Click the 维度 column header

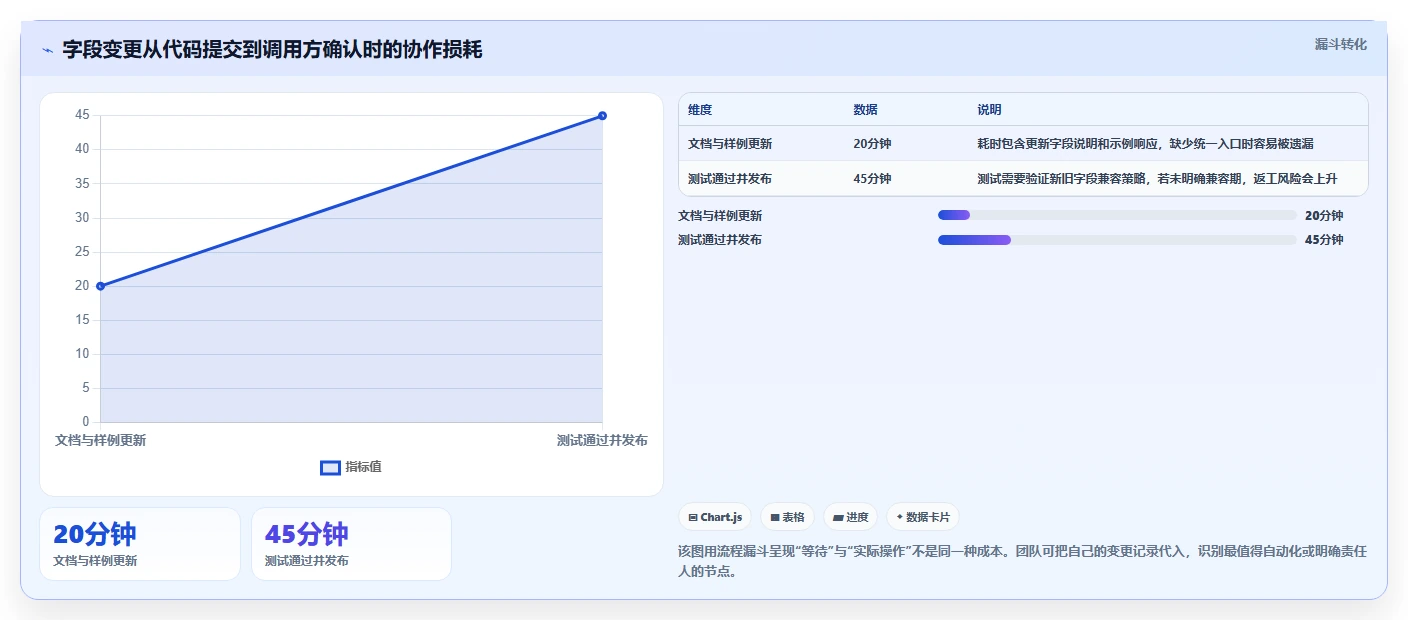pyautogui.click(x=700, y=110)
